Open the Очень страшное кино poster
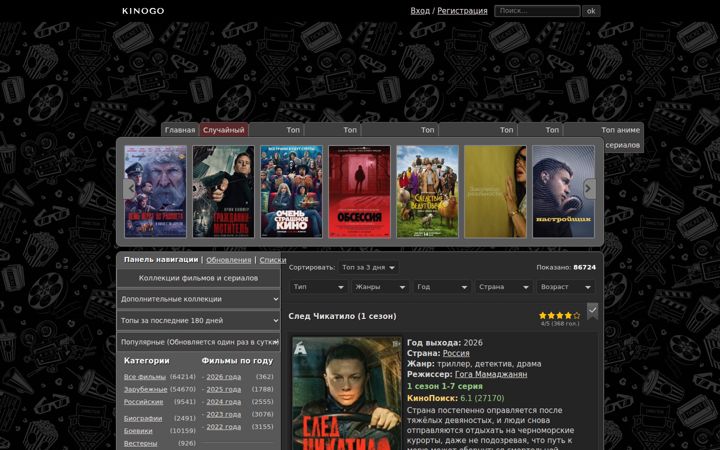Screen dimensions: 720x450 coord(292,191)
